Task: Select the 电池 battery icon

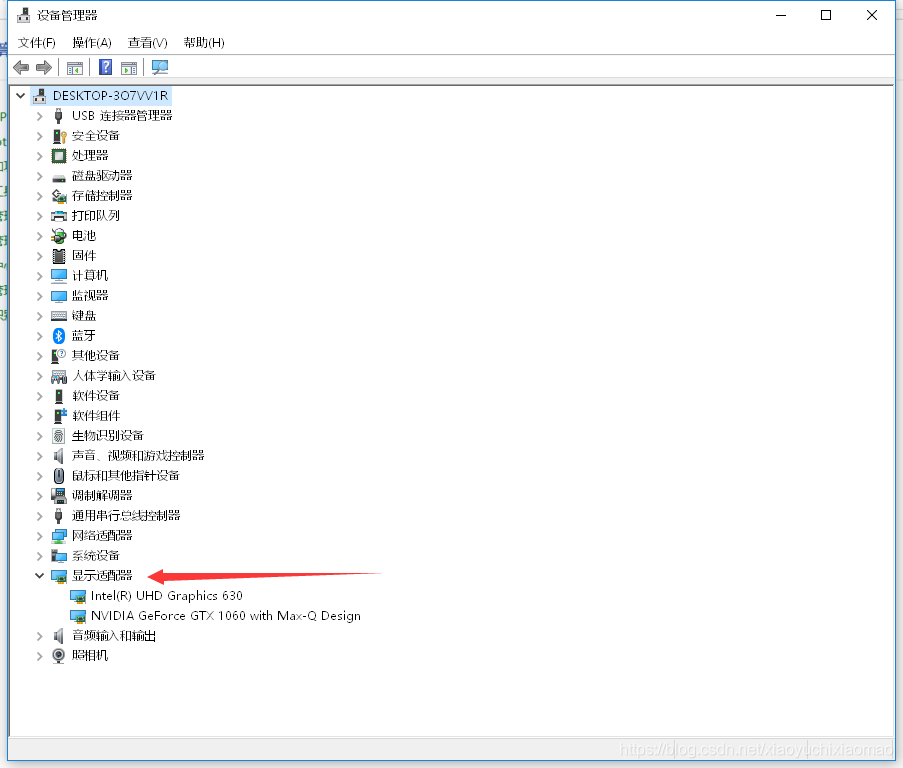Action: click(x=59, y=235)
